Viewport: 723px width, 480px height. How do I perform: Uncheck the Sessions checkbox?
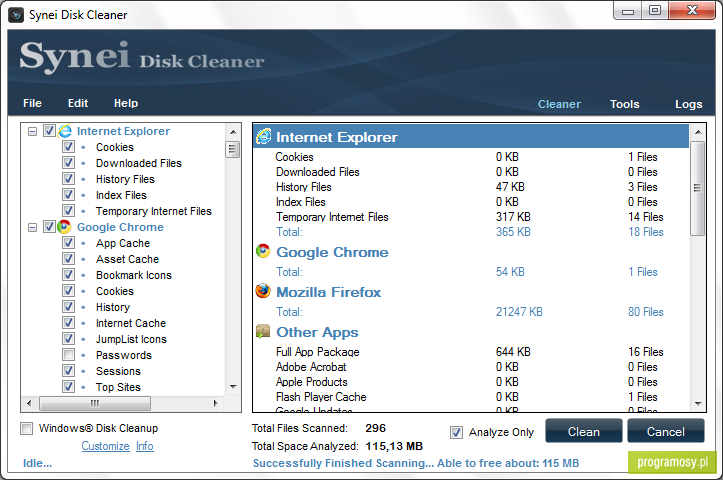(x=68, y=371)
